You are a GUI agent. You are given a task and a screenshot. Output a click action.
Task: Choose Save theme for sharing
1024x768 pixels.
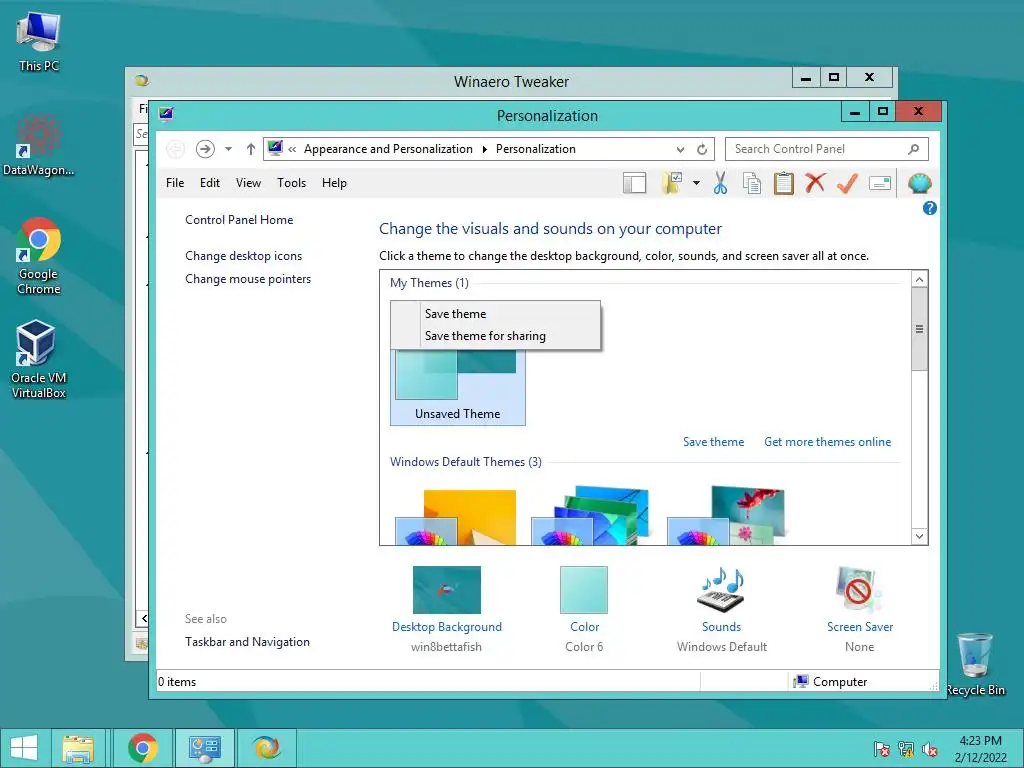pyautogui.click(x=496, y=336)
